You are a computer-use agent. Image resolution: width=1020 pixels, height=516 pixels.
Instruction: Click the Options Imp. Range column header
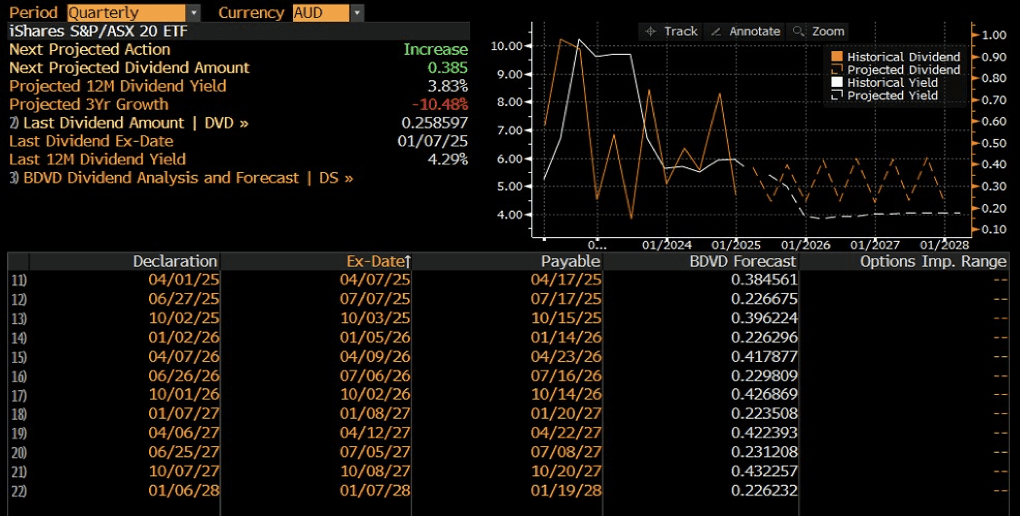coord(933,262)
